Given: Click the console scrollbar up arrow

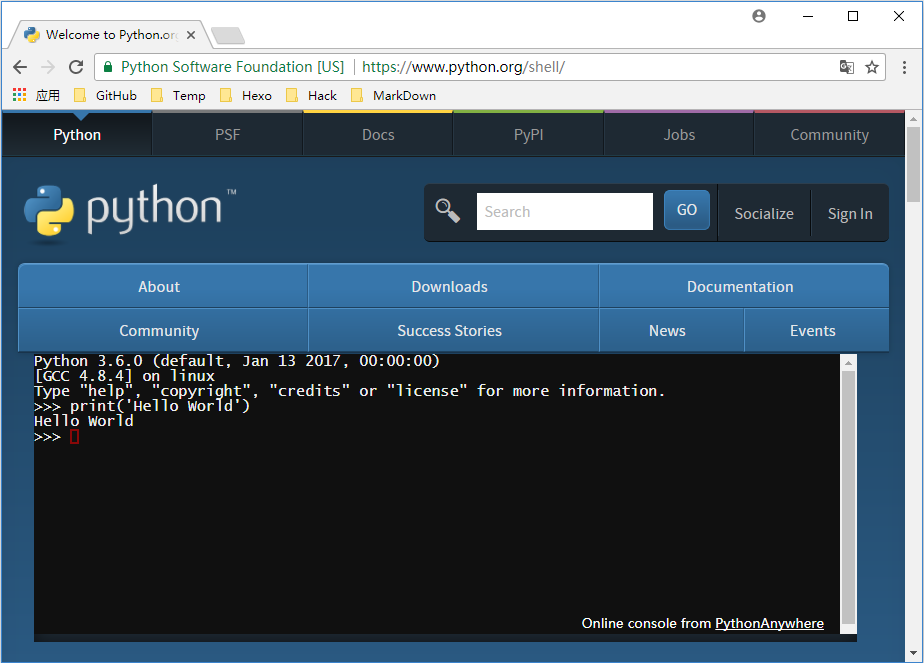Looking at the screenshot, I should 848,362.
